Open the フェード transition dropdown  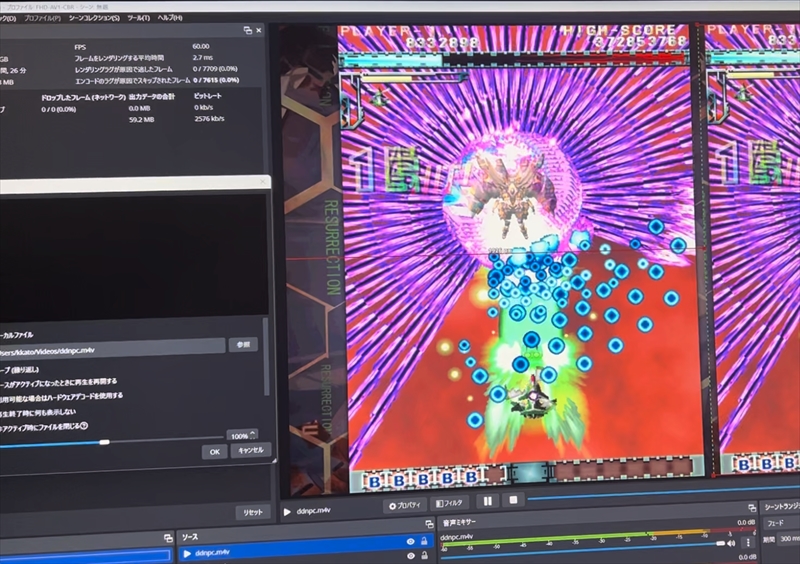782,524
